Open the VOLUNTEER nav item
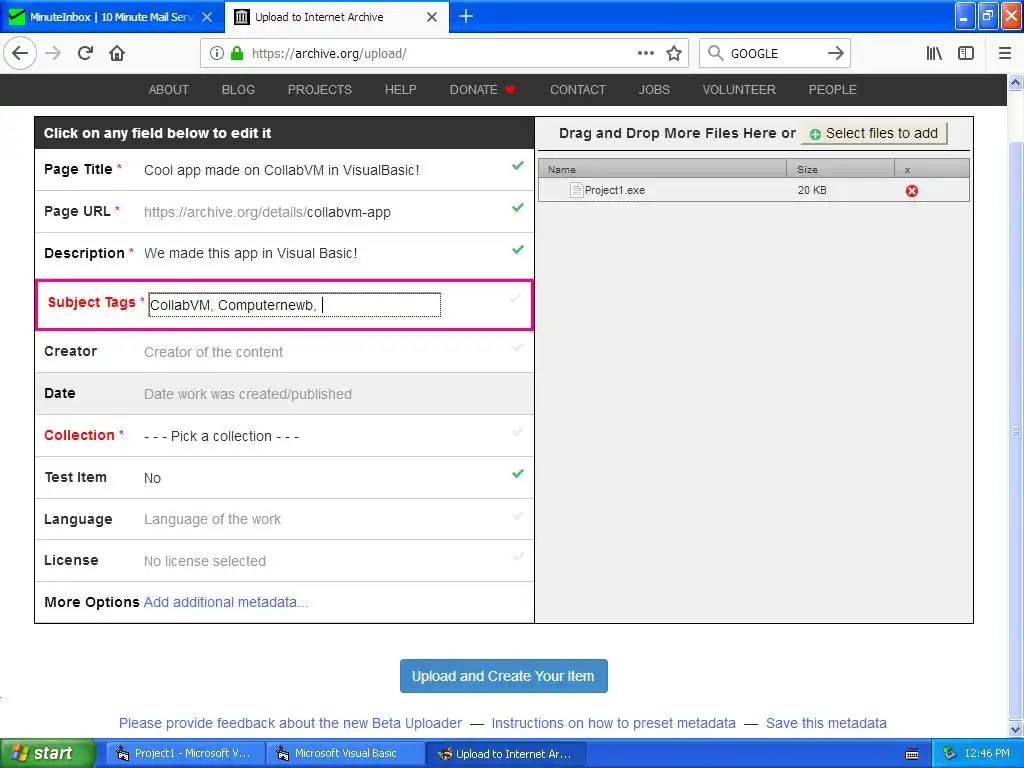The width and height of the screenshot is (1024, 768). (739, 90)
